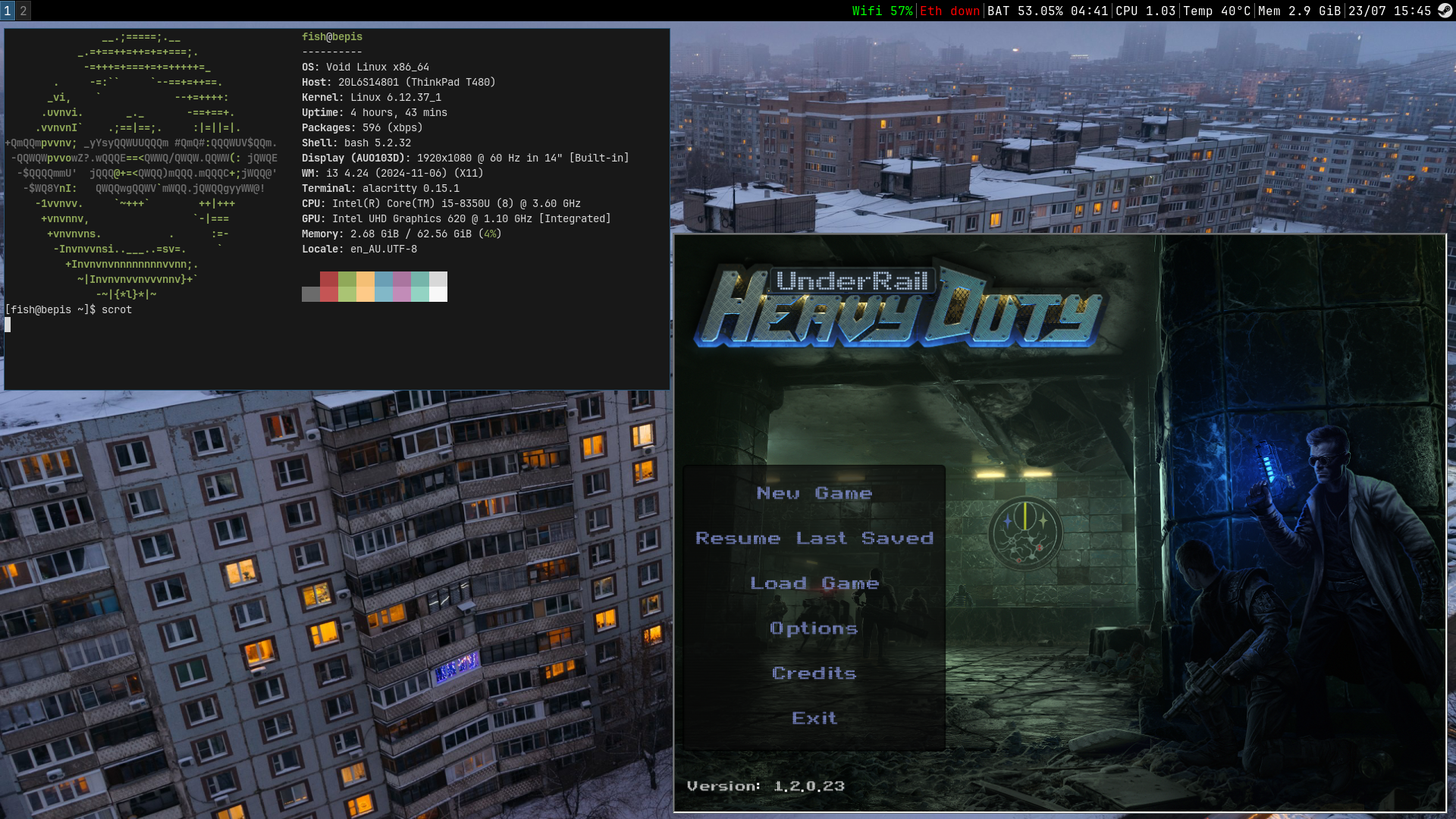
Task: Click the 'Display (AUO103D)' resolution line
Action: coord(466,158)
